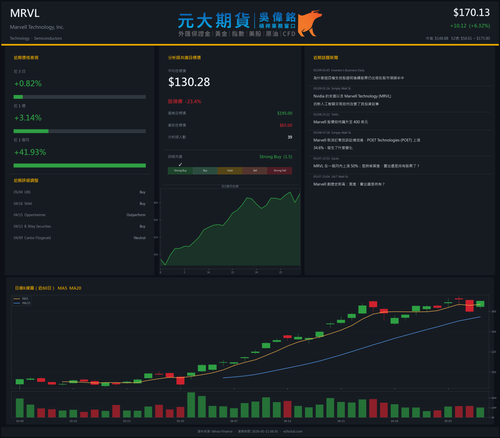This screenshot has height=438, width=500.
Task: Click the Outperform rating for Oppenheimer
Action: tap(136, 215)
